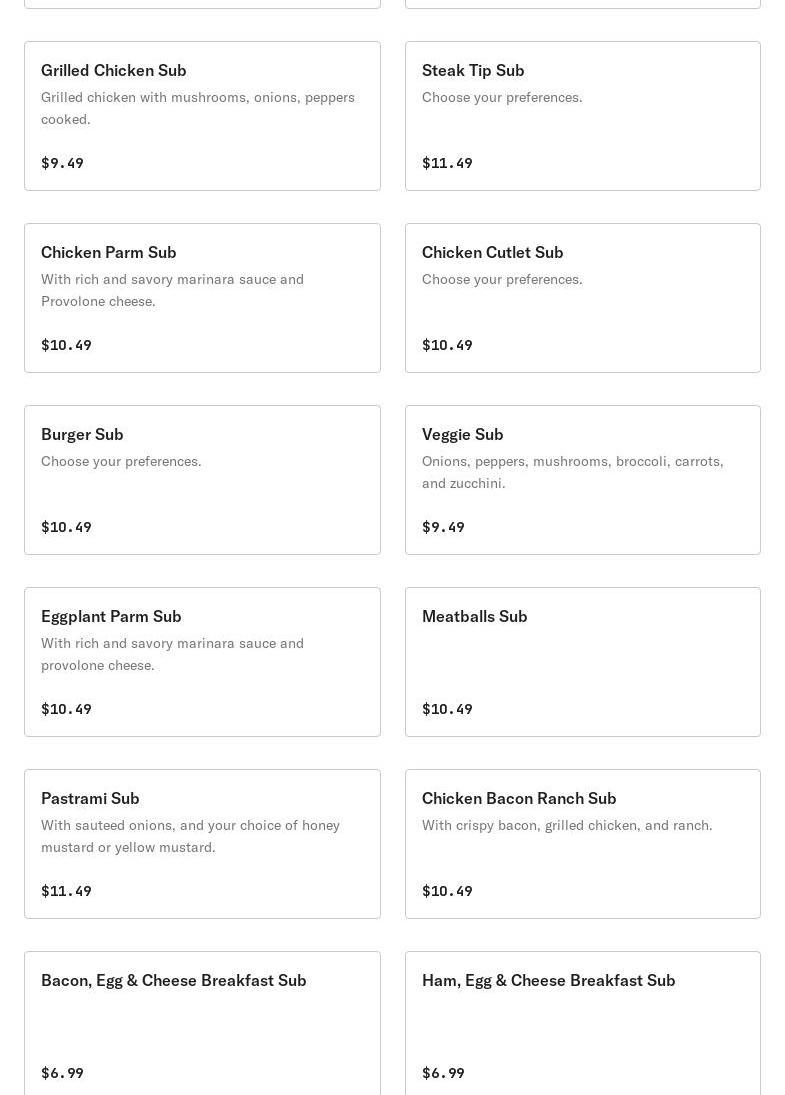Image resolution: width=785 pixels, height=1095 pixels.
Task: Click the Chicken Parm Sub marinara description
Action: point(172,290)
